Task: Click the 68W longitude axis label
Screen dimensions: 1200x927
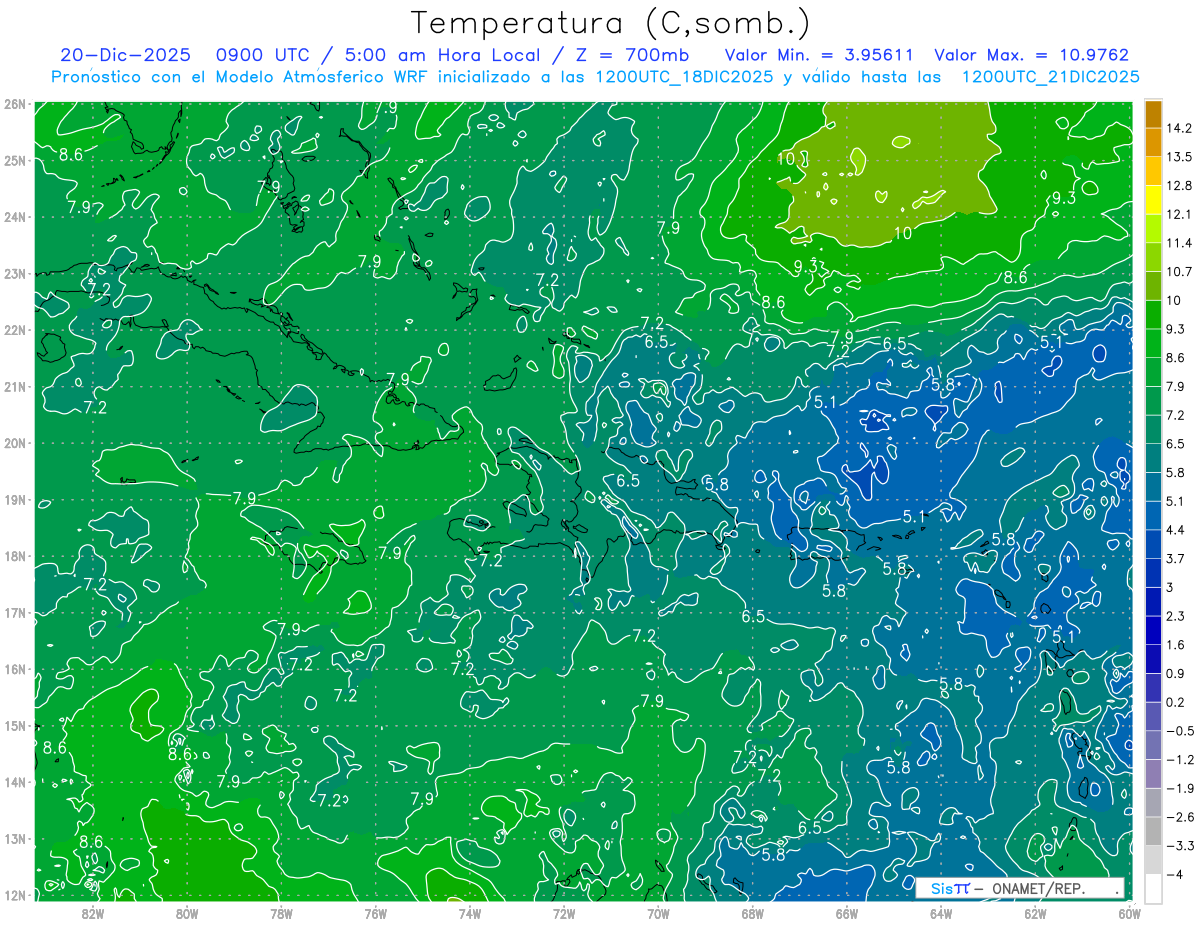Action: [x=753, y=912]
